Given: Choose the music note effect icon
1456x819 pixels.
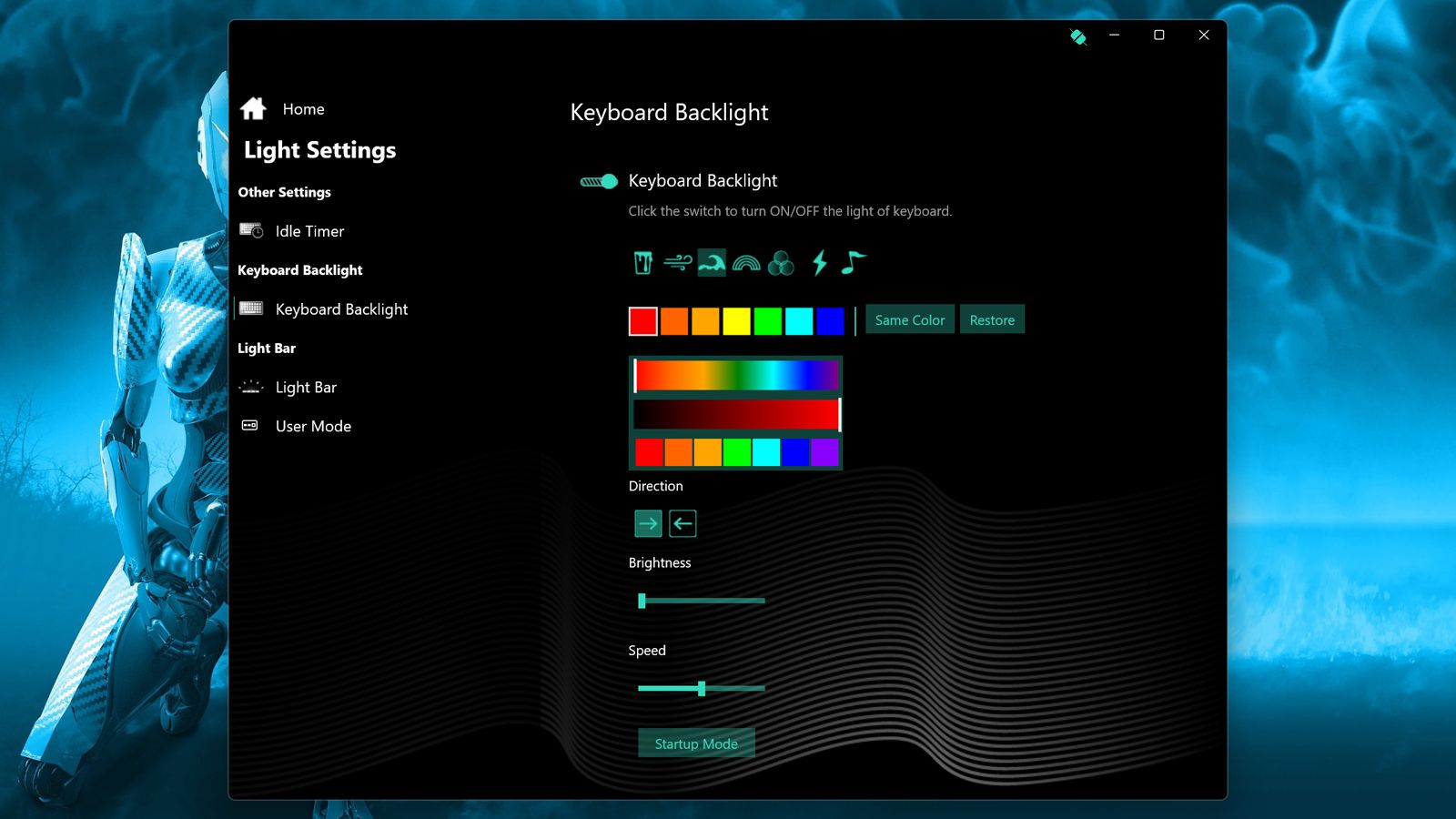Looking at the screenshot, I should (x=853, y=263).
